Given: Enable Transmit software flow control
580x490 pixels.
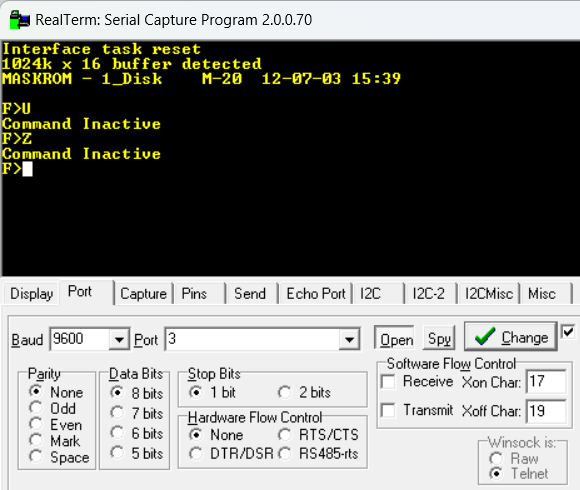Looking at the screenshot, I should (x=388, y=410).
